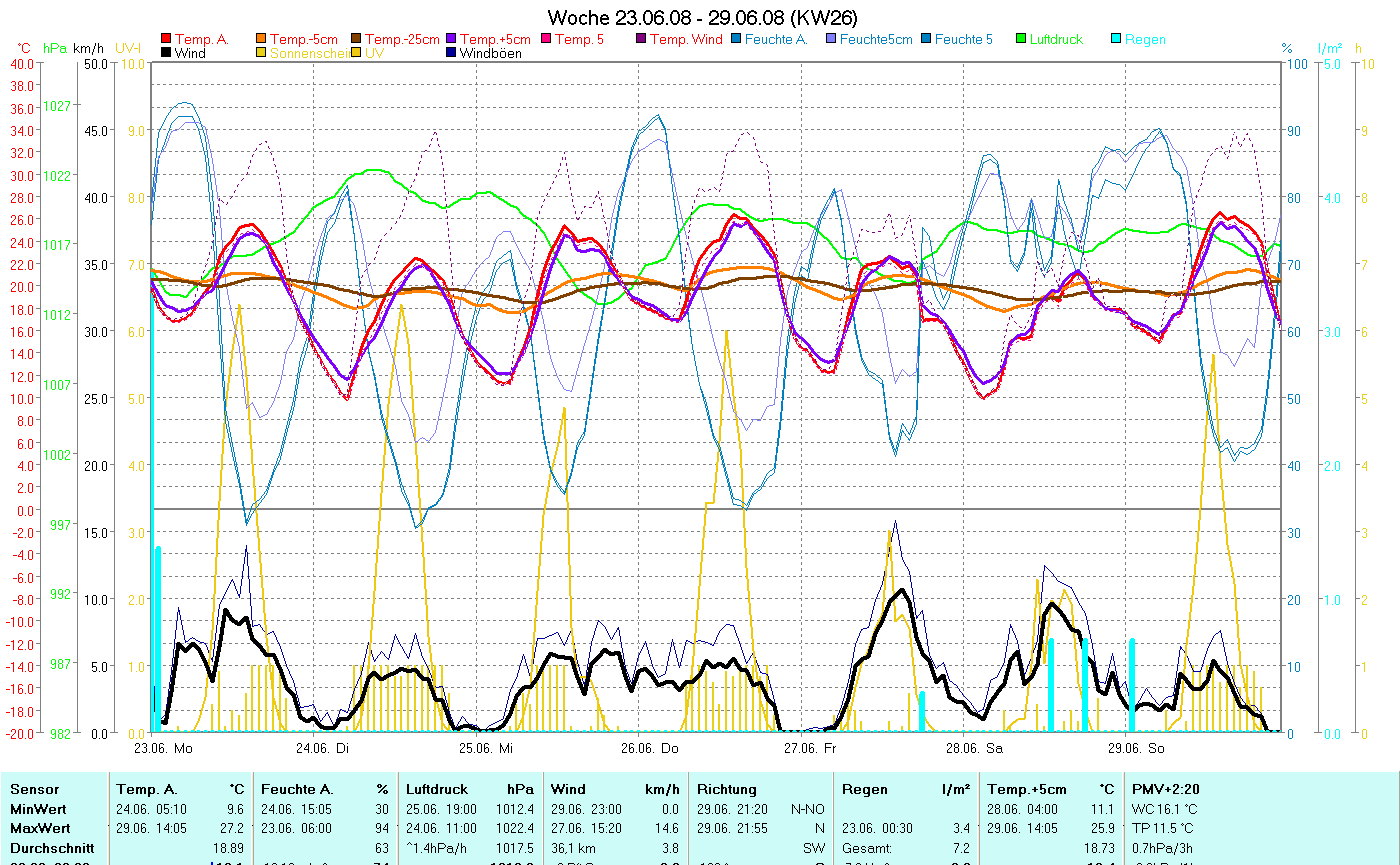Click the purple Temp.+5cm legend square

451,39
